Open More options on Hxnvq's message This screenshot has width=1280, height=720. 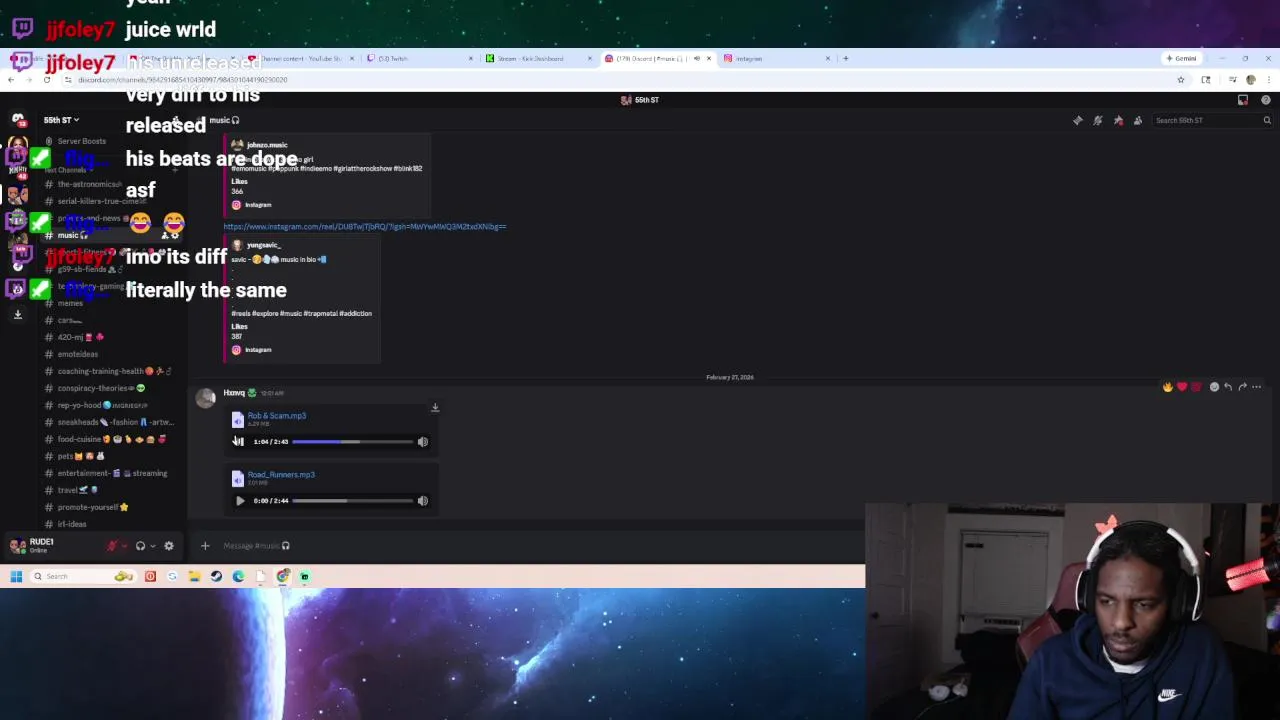coord(1257,387)
